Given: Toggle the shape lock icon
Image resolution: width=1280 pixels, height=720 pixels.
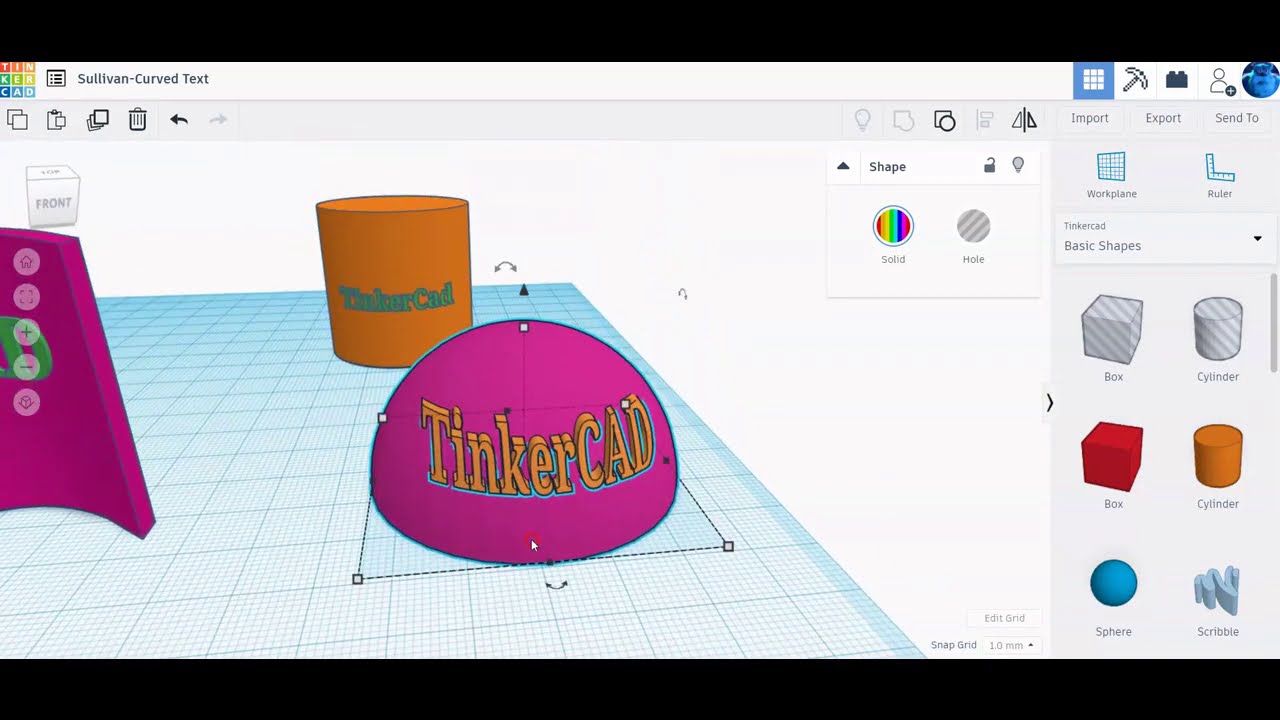Looking at the screenshot, I should (x=989, y=166).
